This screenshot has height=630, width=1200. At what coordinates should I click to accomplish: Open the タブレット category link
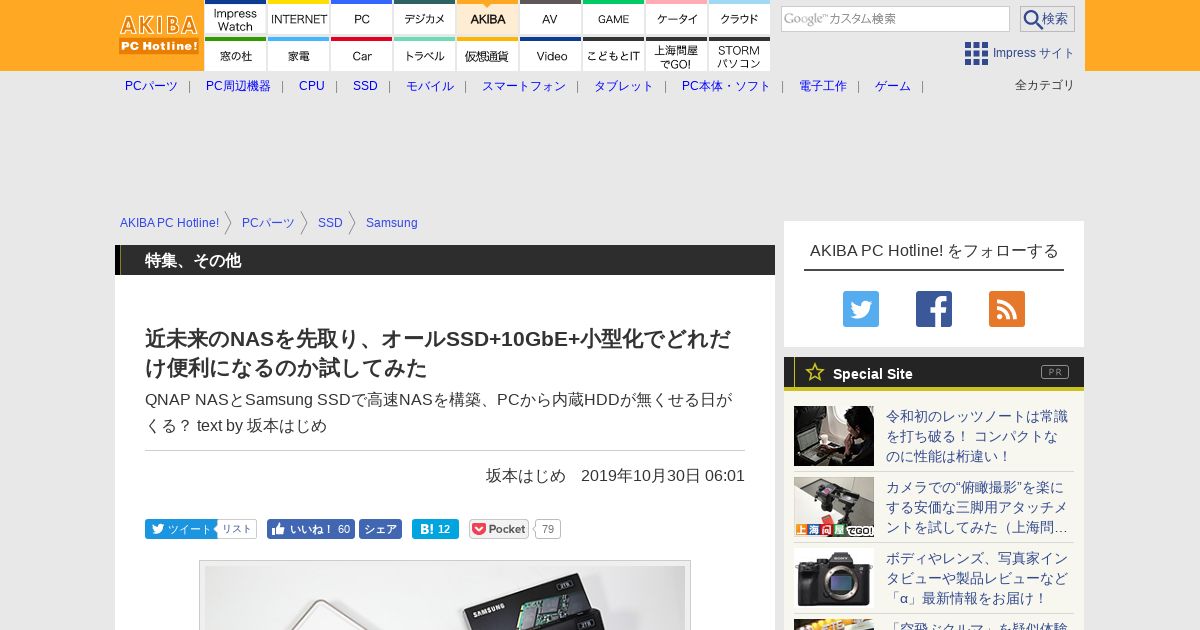(x=624, y=86)
